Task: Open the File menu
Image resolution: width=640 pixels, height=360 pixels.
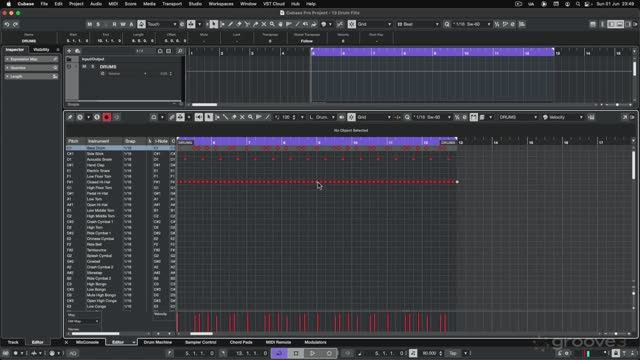Action: point(44,4)
